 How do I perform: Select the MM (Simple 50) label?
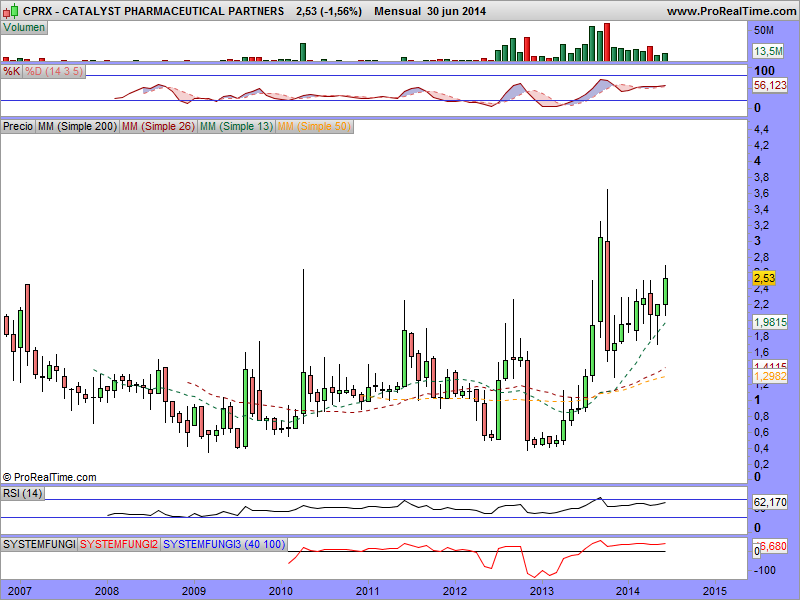pos(314,126)
